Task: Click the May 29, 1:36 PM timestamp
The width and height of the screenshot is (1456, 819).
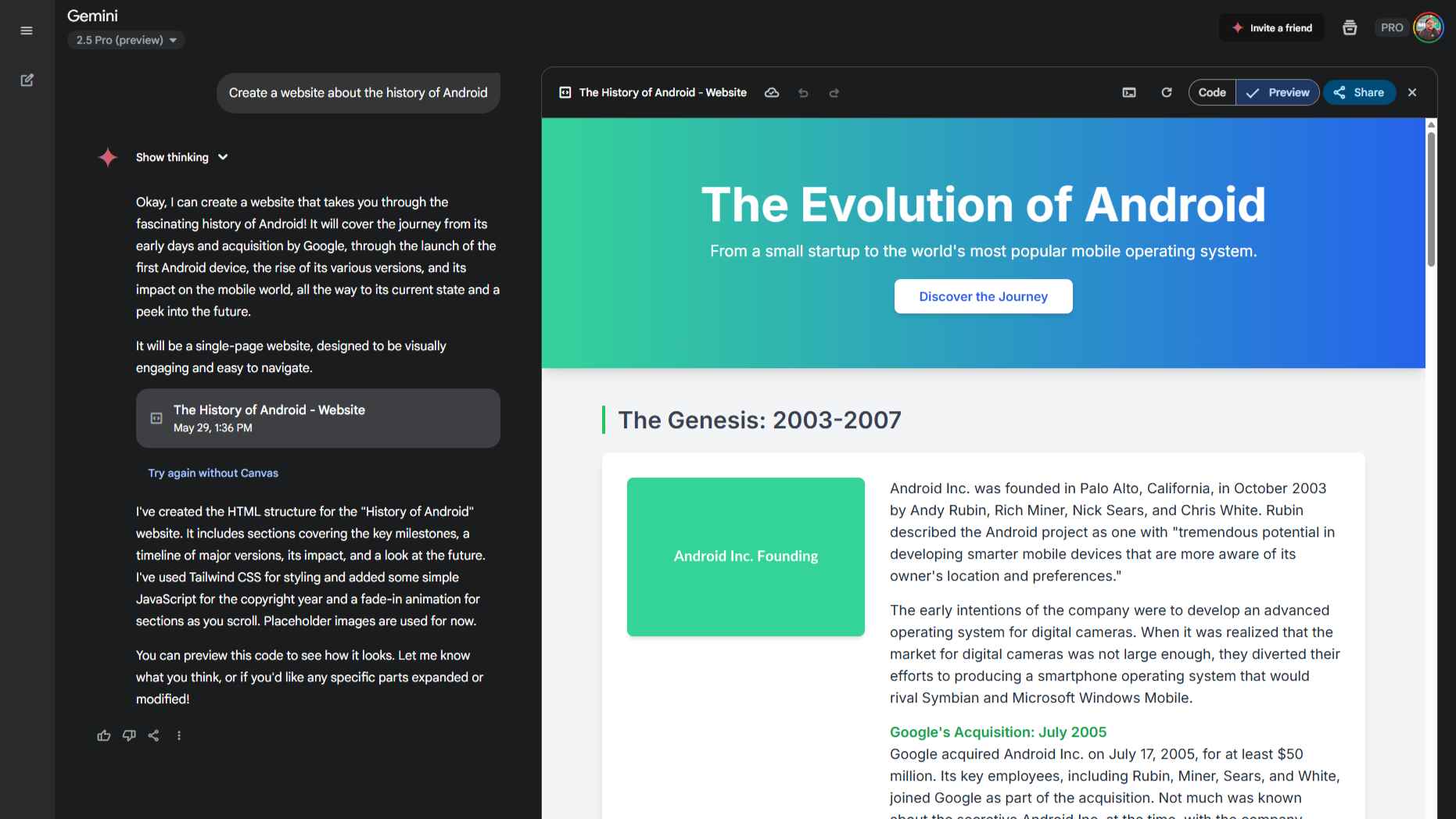Action: point(213,427)
